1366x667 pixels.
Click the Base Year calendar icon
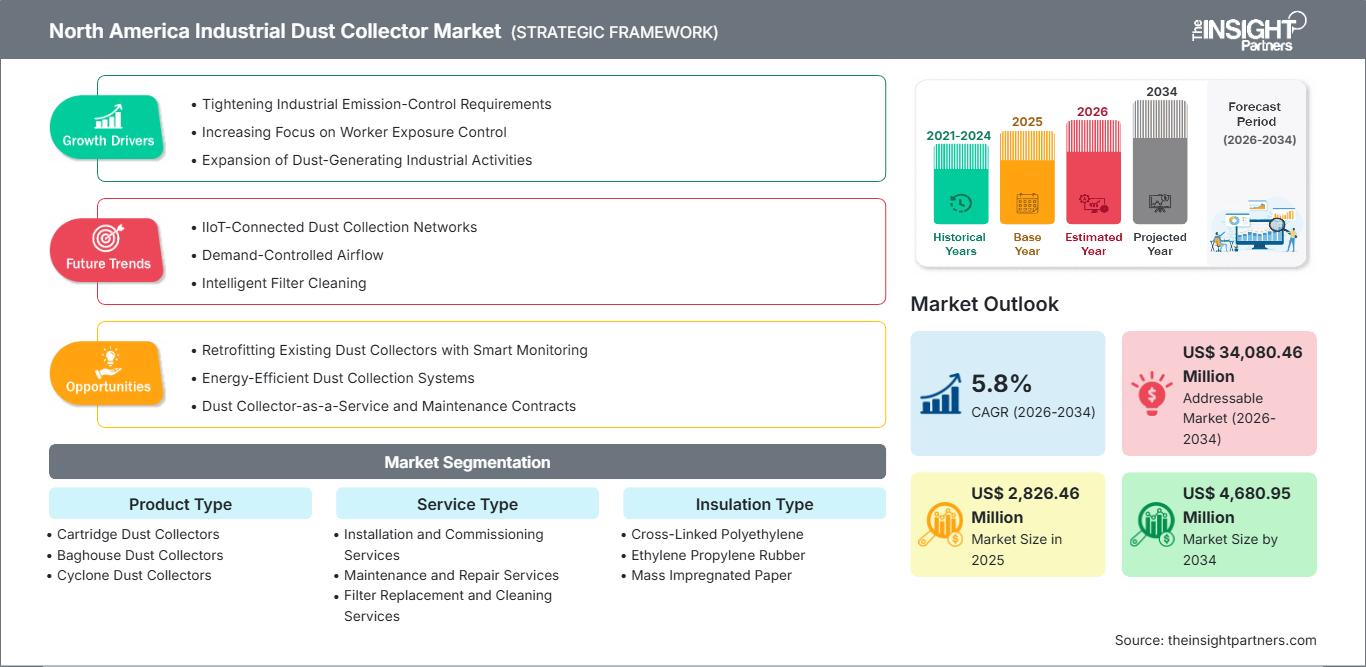[1027, 204]
